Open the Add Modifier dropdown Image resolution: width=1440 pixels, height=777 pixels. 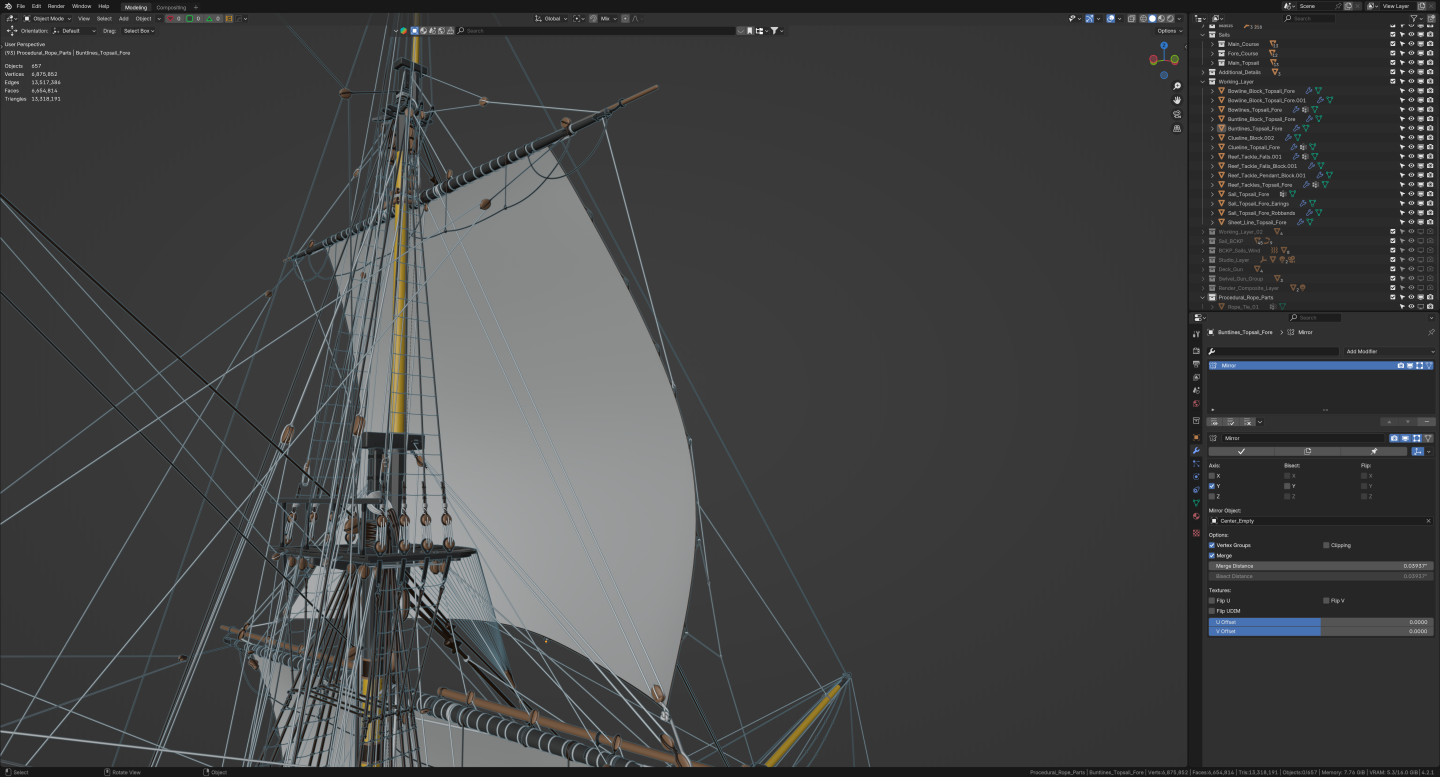coord(1389,352)
